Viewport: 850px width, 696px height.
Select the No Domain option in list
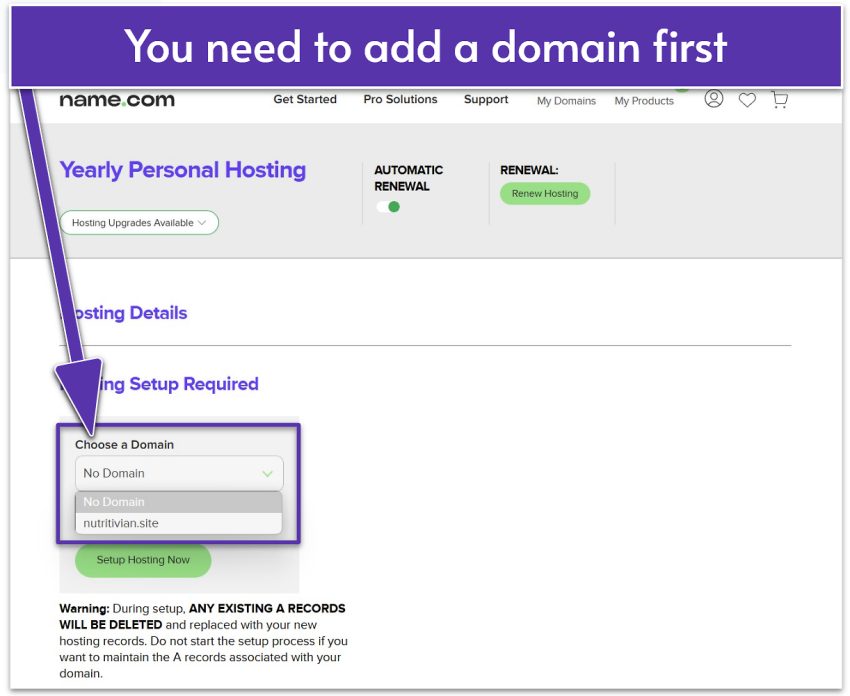point(179,502)
